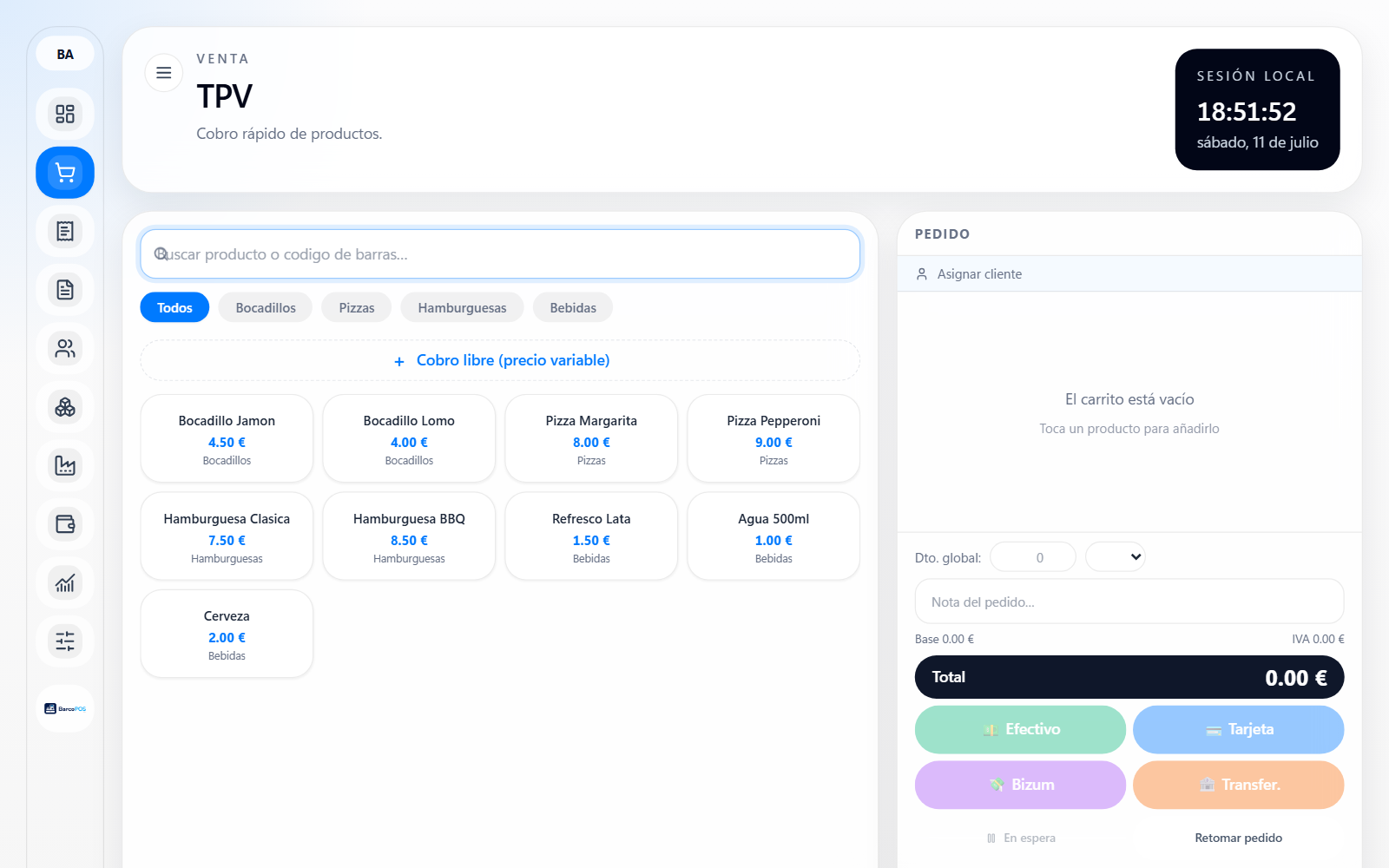Open the receipt tickets sidebar icon
Screen dimensions: 1389x868
click(65, 231)
